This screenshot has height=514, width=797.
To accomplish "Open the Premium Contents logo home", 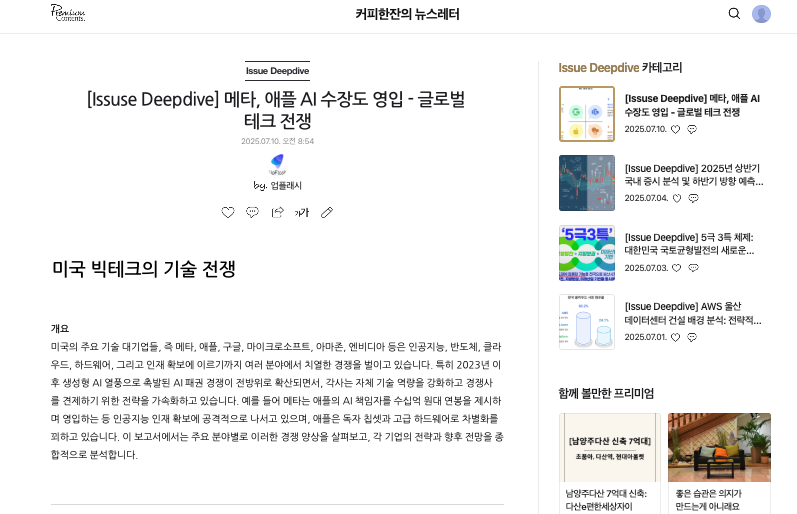I will tap(68, 13).
